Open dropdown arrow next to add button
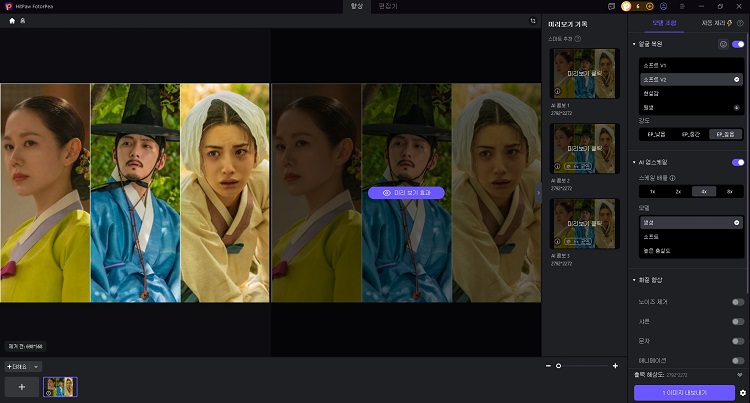 pyautogui.click(x=36, y=367)
